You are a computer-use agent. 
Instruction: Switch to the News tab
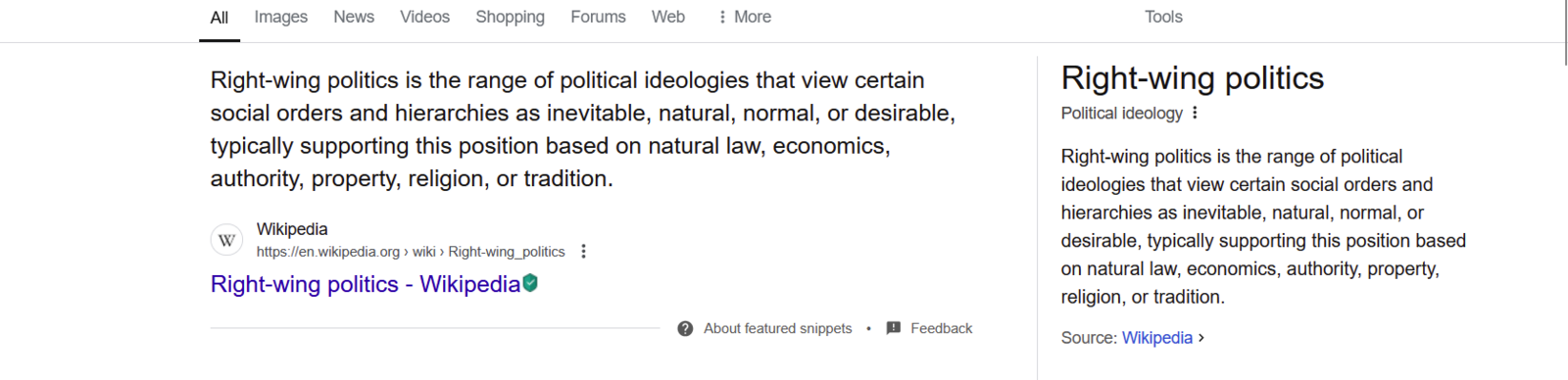[x=354, y=17]
